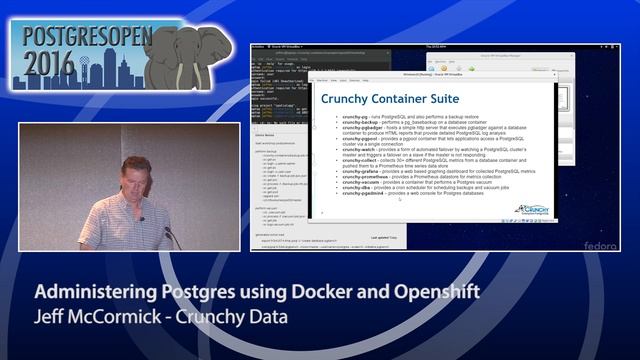
Task: Click the VM window title bar text
Action: (x=433, y=75)
